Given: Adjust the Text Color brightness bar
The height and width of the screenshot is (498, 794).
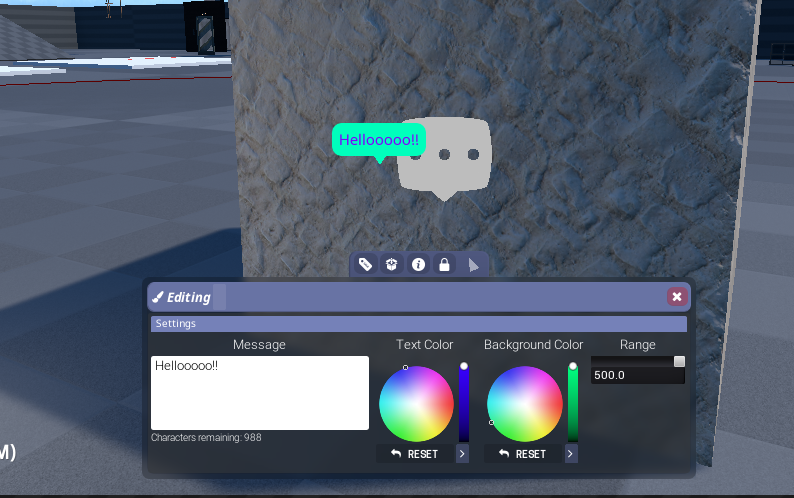Looking at the screenshot, I should tap(464, 403).
